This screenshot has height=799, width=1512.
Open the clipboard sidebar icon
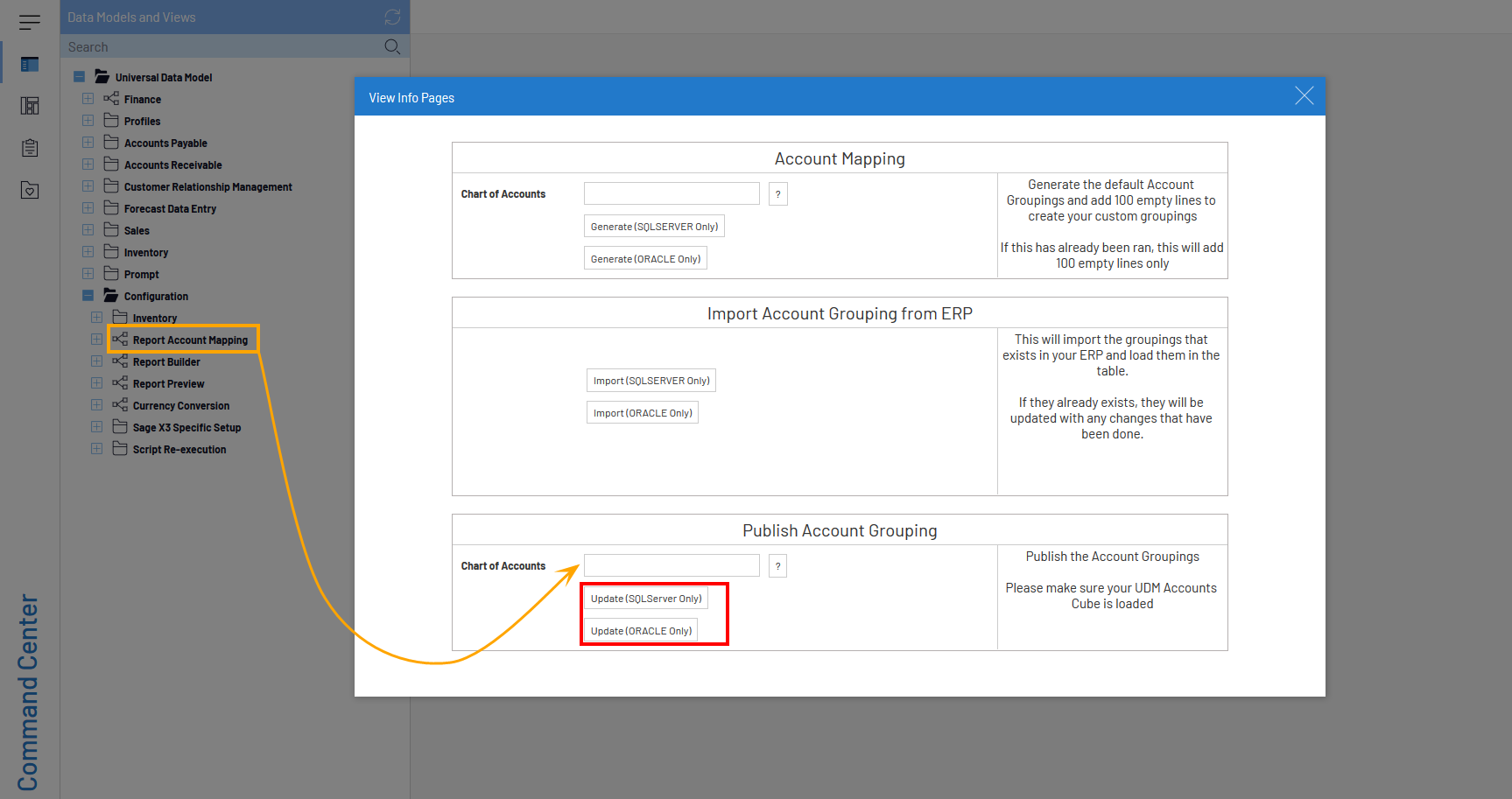point(30,148)
